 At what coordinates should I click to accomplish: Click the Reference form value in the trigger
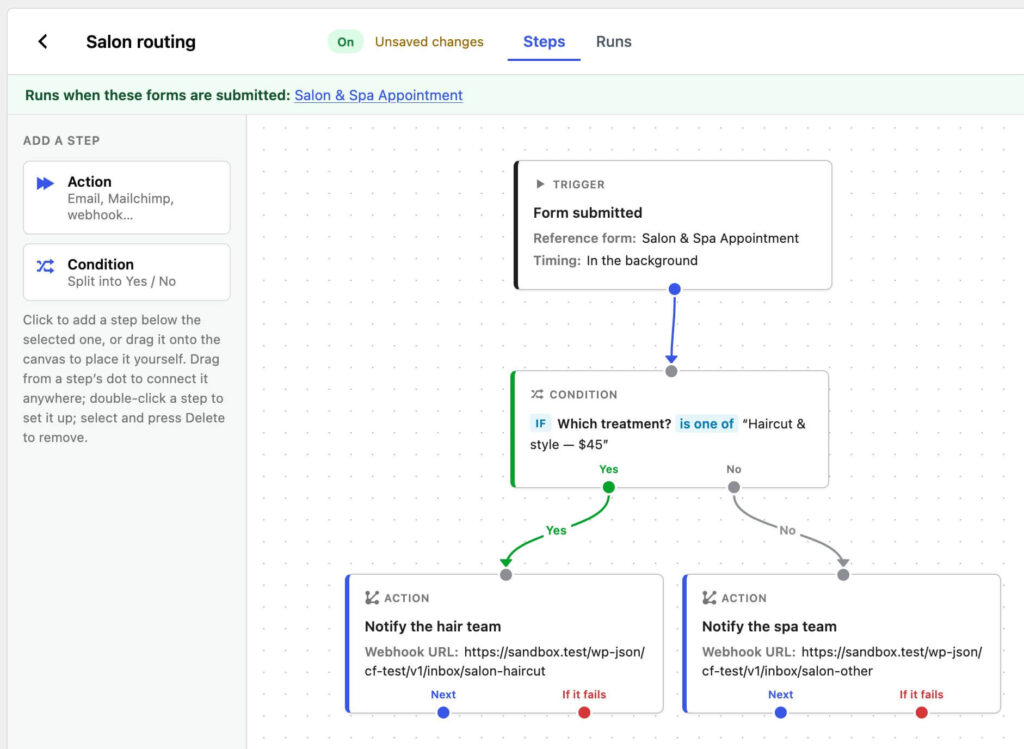[720, 238]
